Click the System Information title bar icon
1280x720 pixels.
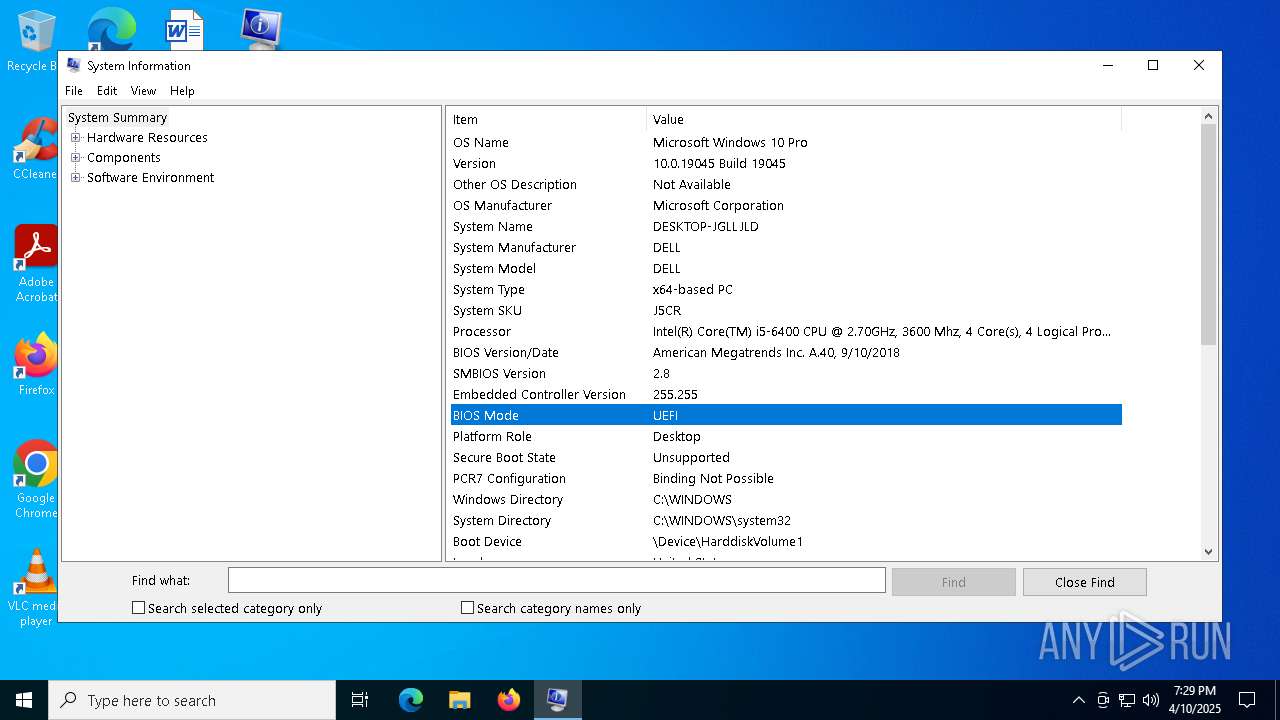coord(73,65)
